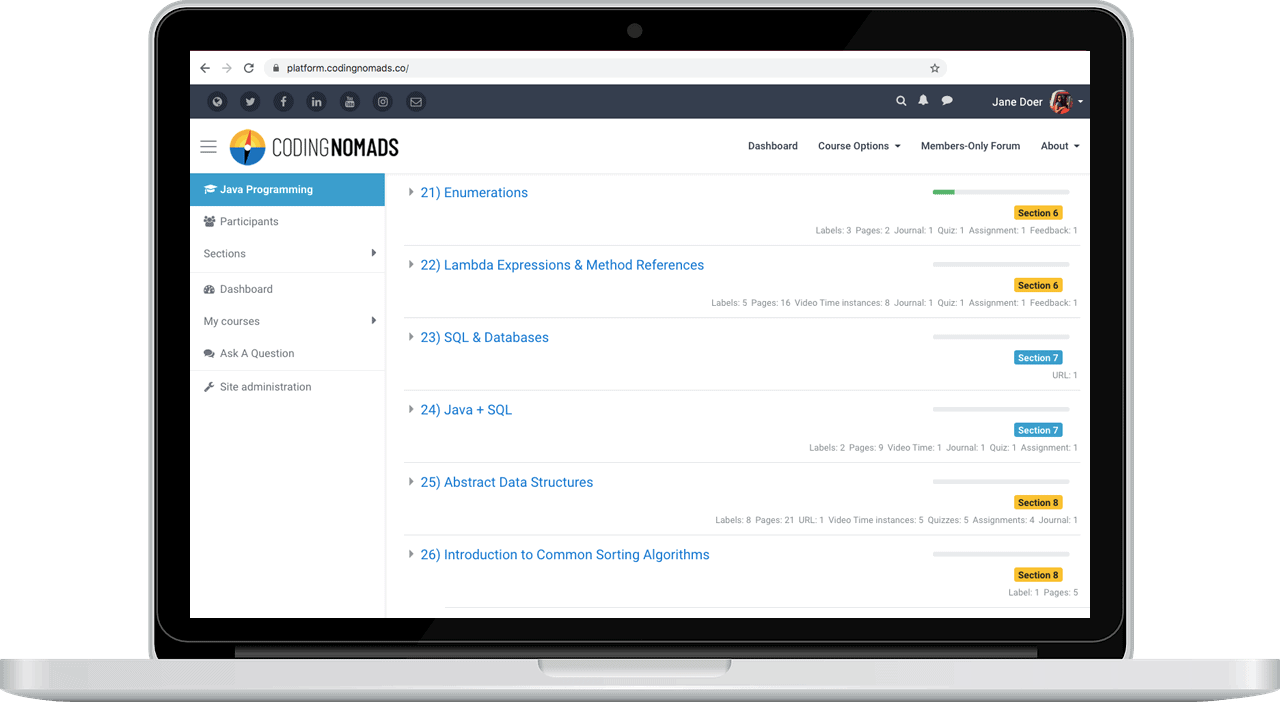This screenshot has height=702, width=1280.
Task: Open the LinkedIn social icon
Action: pos(316,101)
